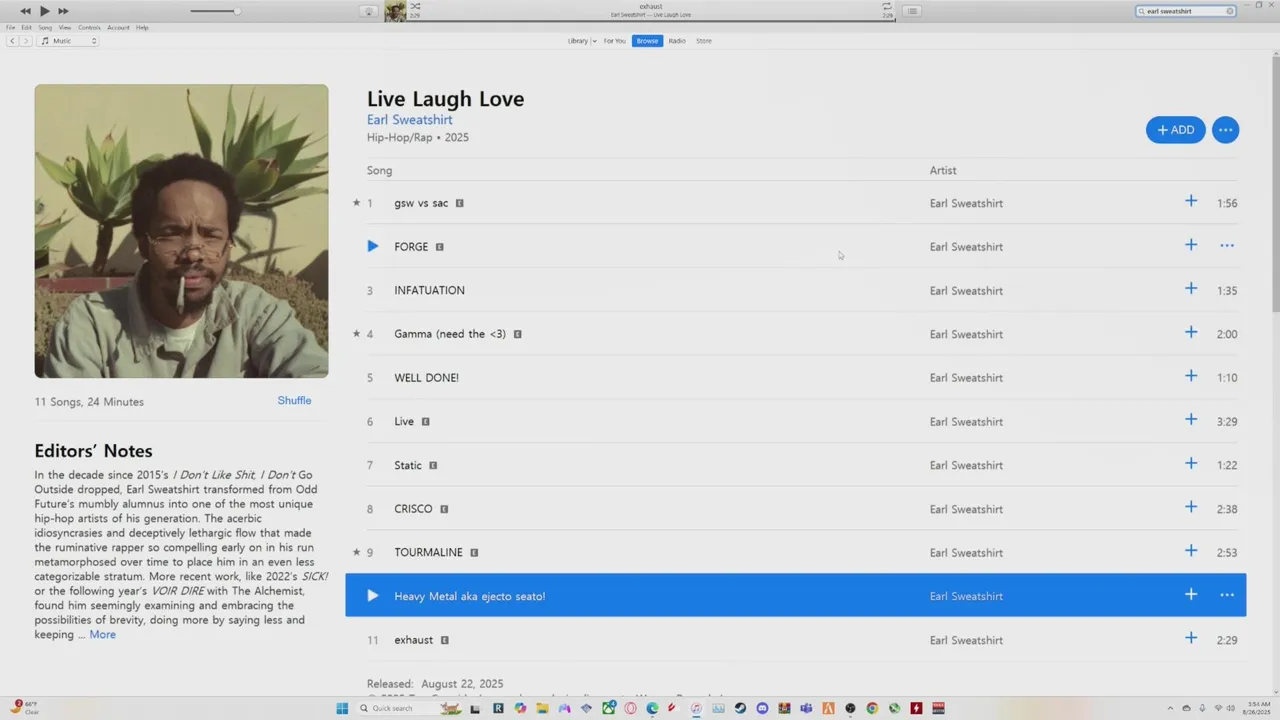Toggle repeat icon in now-playing display
The height and width of the screenshot is (720, 1280).
pos(887,6)
